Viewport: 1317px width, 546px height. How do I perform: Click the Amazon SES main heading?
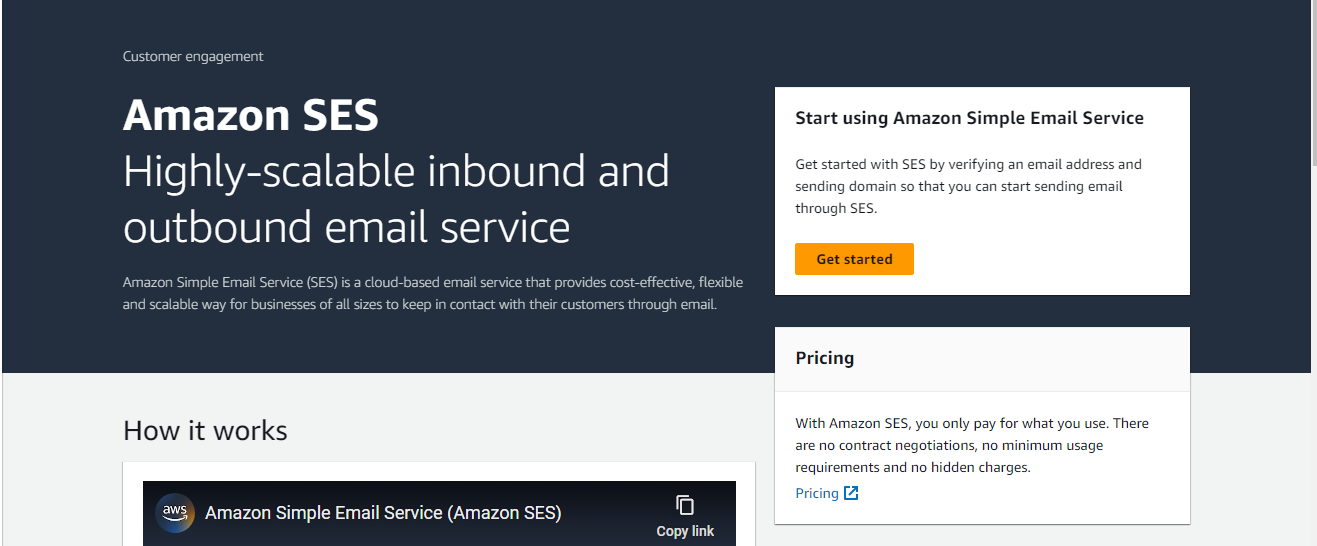click(x=251, y=116)
